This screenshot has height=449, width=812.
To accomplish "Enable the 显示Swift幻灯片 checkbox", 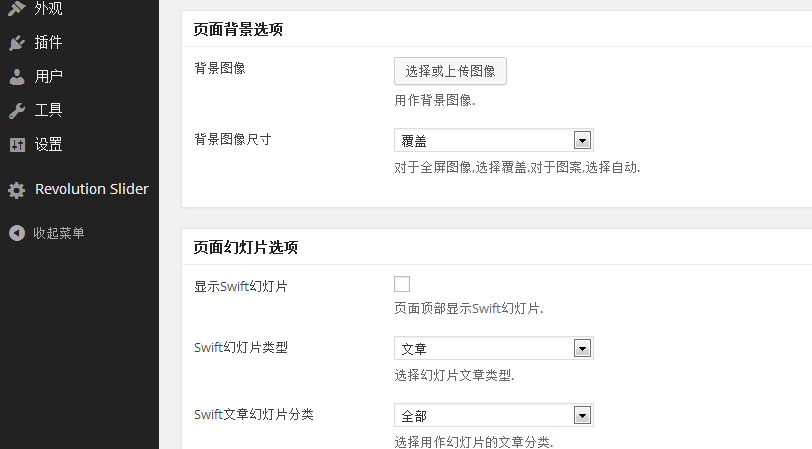I will click(402, 284).
